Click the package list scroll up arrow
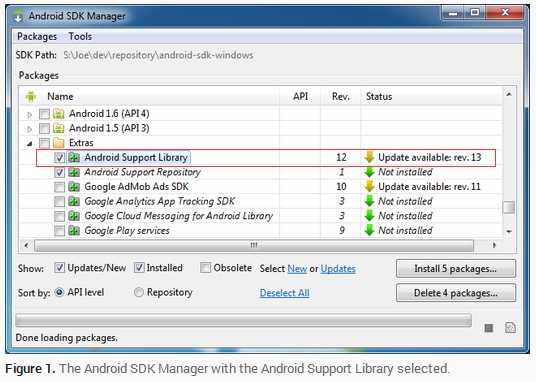The image size is (536, 382). click(509, 94)
